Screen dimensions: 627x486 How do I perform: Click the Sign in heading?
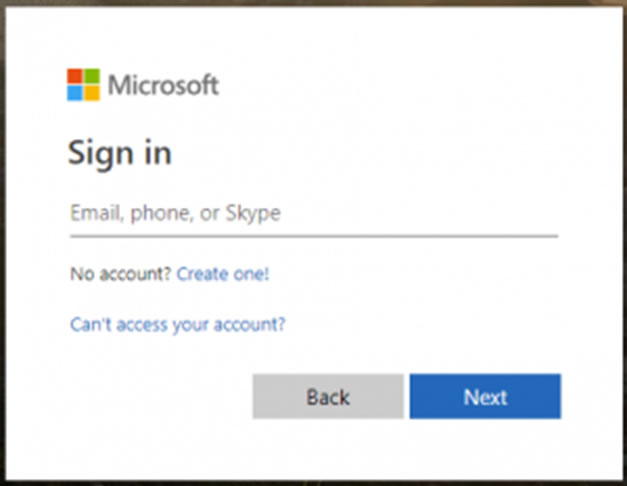tap(120, 154)
